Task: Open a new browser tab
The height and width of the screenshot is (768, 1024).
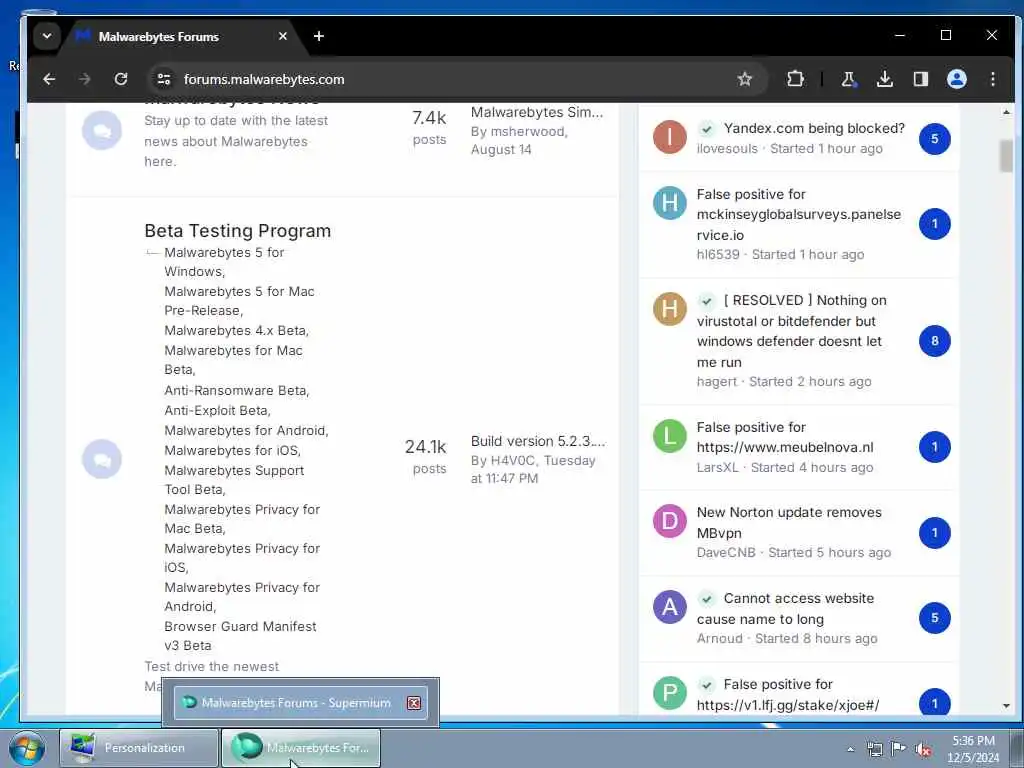Action: click(319, 37)
